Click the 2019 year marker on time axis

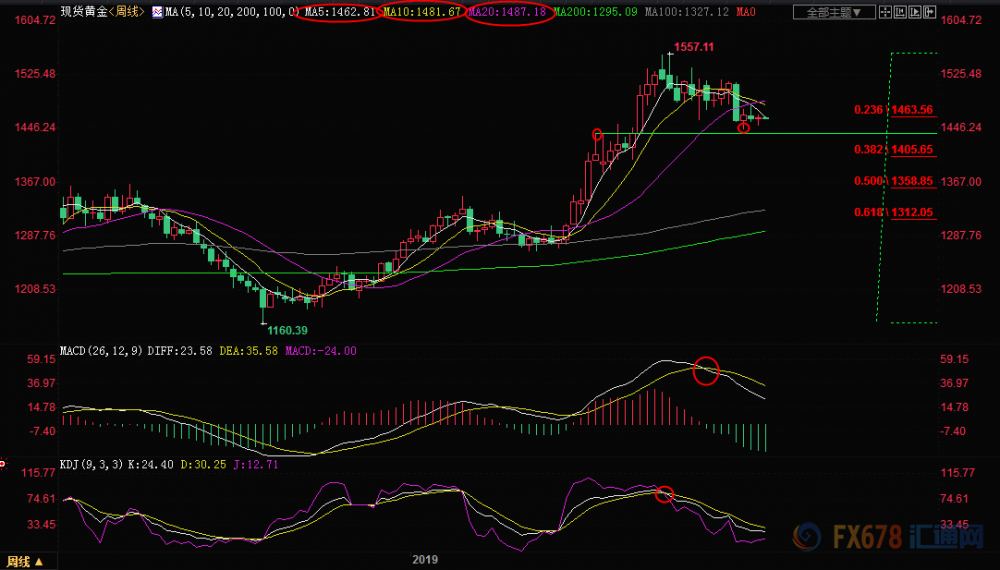pos(425,560)
